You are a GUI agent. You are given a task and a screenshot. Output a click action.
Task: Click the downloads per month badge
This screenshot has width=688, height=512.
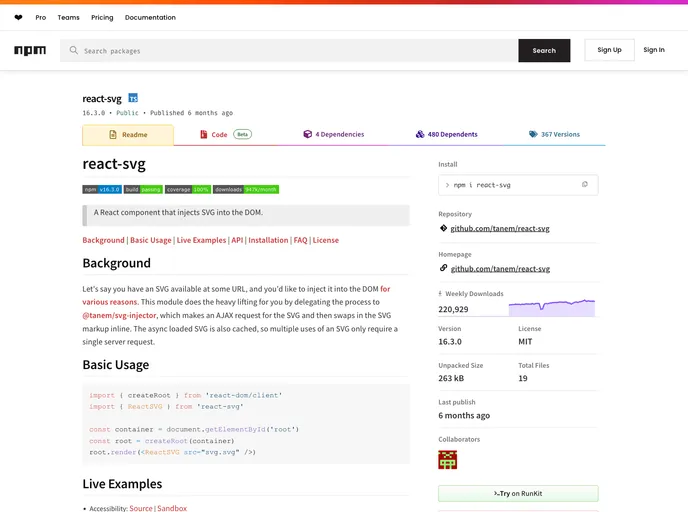click(246, 190)
